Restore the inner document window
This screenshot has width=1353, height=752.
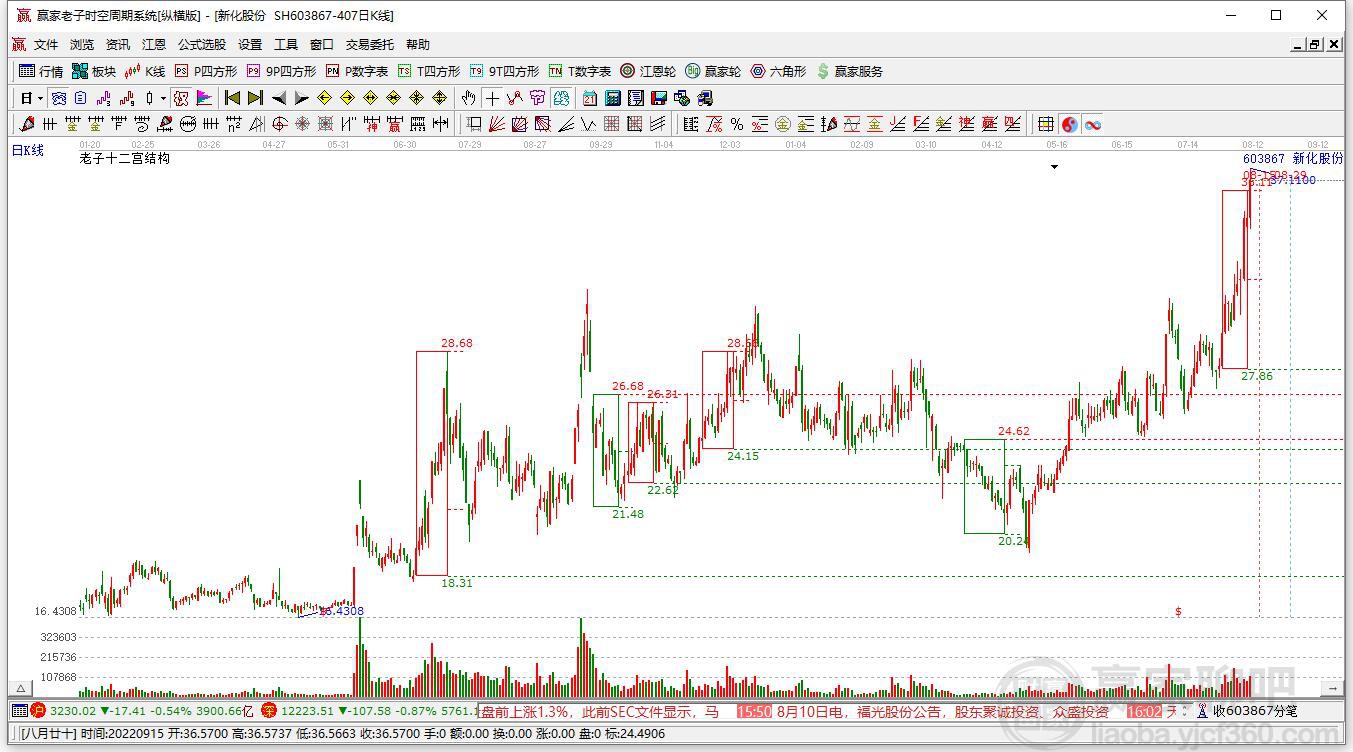(1314, 45)
